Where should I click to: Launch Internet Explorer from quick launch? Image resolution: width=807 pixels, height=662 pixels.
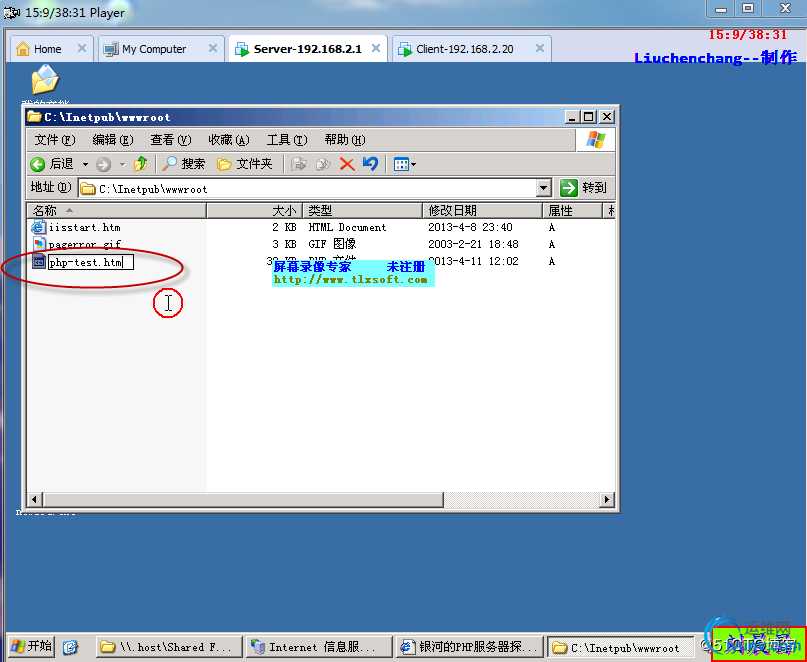tap(70, 647)
